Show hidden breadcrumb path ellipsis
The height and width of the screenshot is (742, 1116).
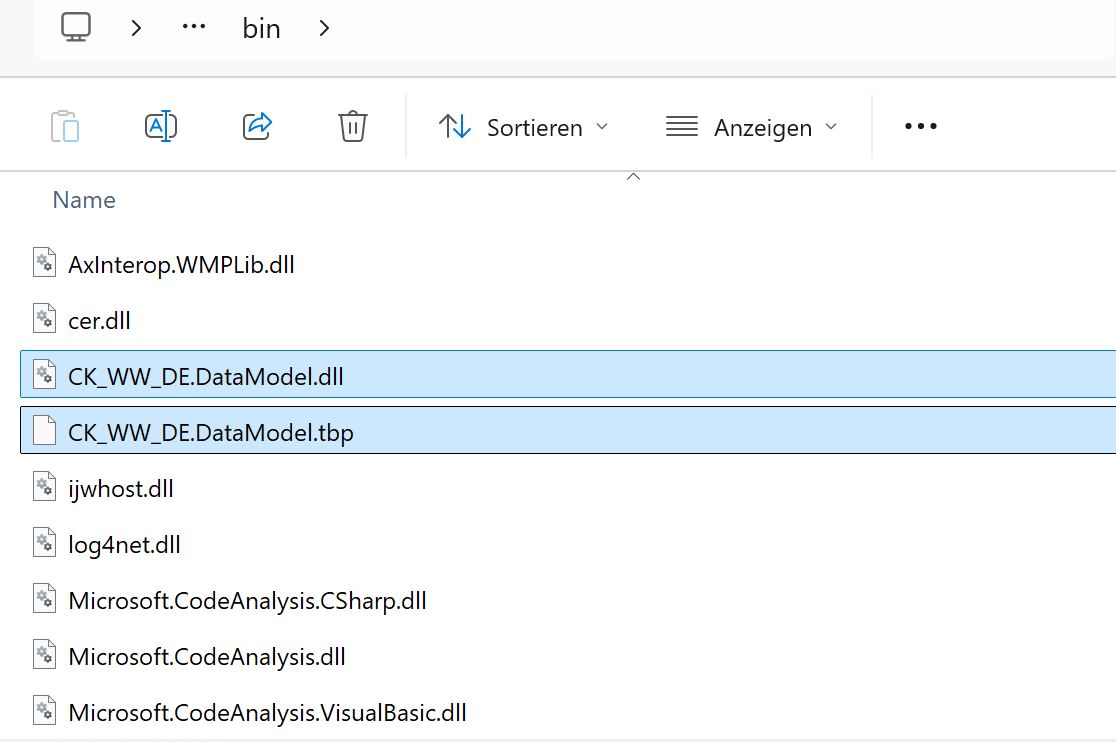(x=193, y=28)
